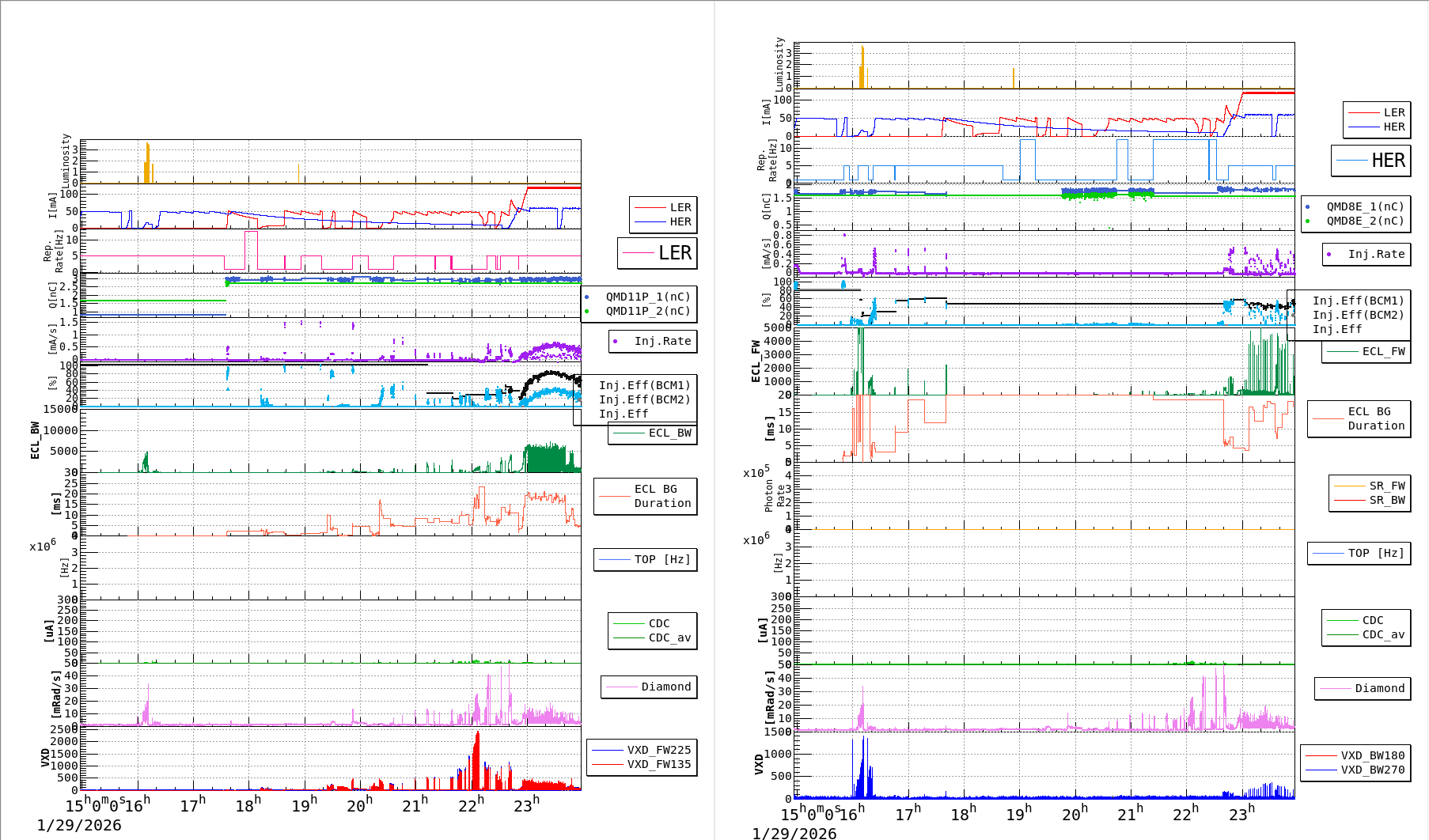Click the orange luminosity spike in LER plot
Image resolution: width=1429 pixels, height=840 pixels.
[x=147, y=164]
